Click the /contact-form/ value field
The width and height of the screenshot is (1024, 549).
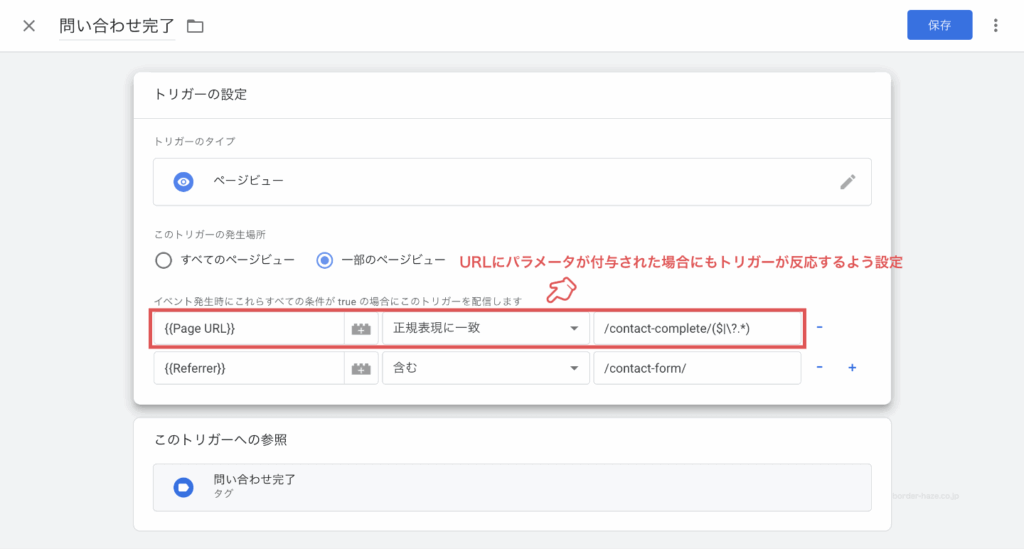697,368
